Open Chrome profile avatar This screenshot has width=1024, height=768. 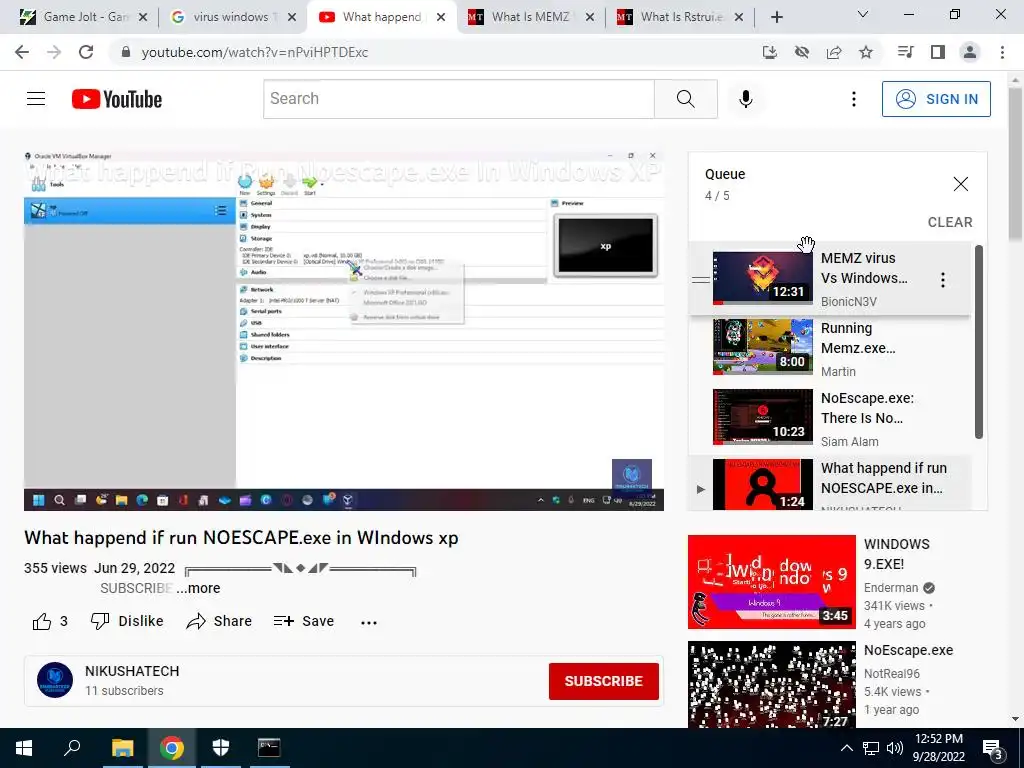pos(970,52)
